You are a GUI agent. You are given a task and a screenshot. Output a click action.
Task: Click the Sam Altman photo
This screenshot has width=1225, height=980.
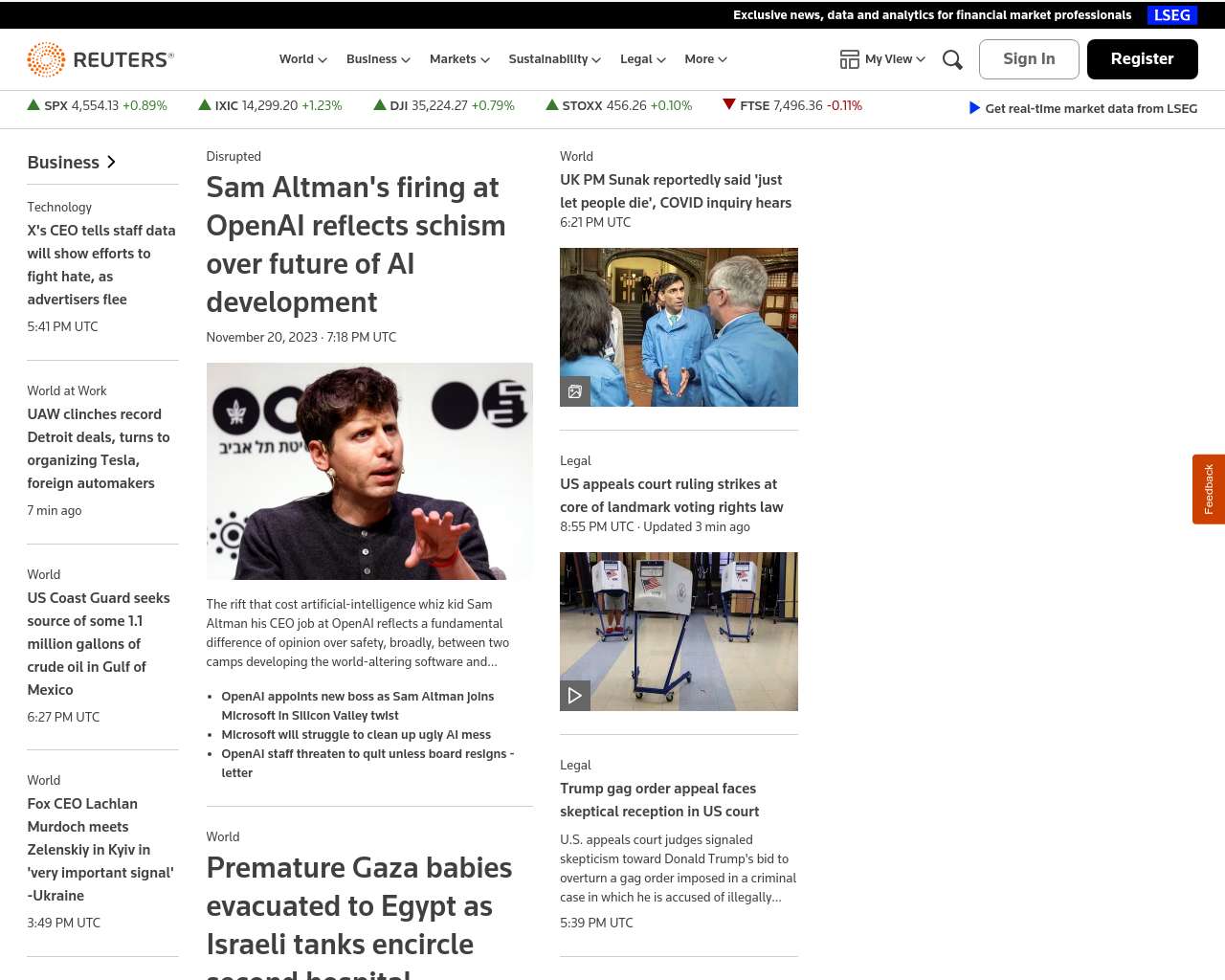click(x=369, y=471)
